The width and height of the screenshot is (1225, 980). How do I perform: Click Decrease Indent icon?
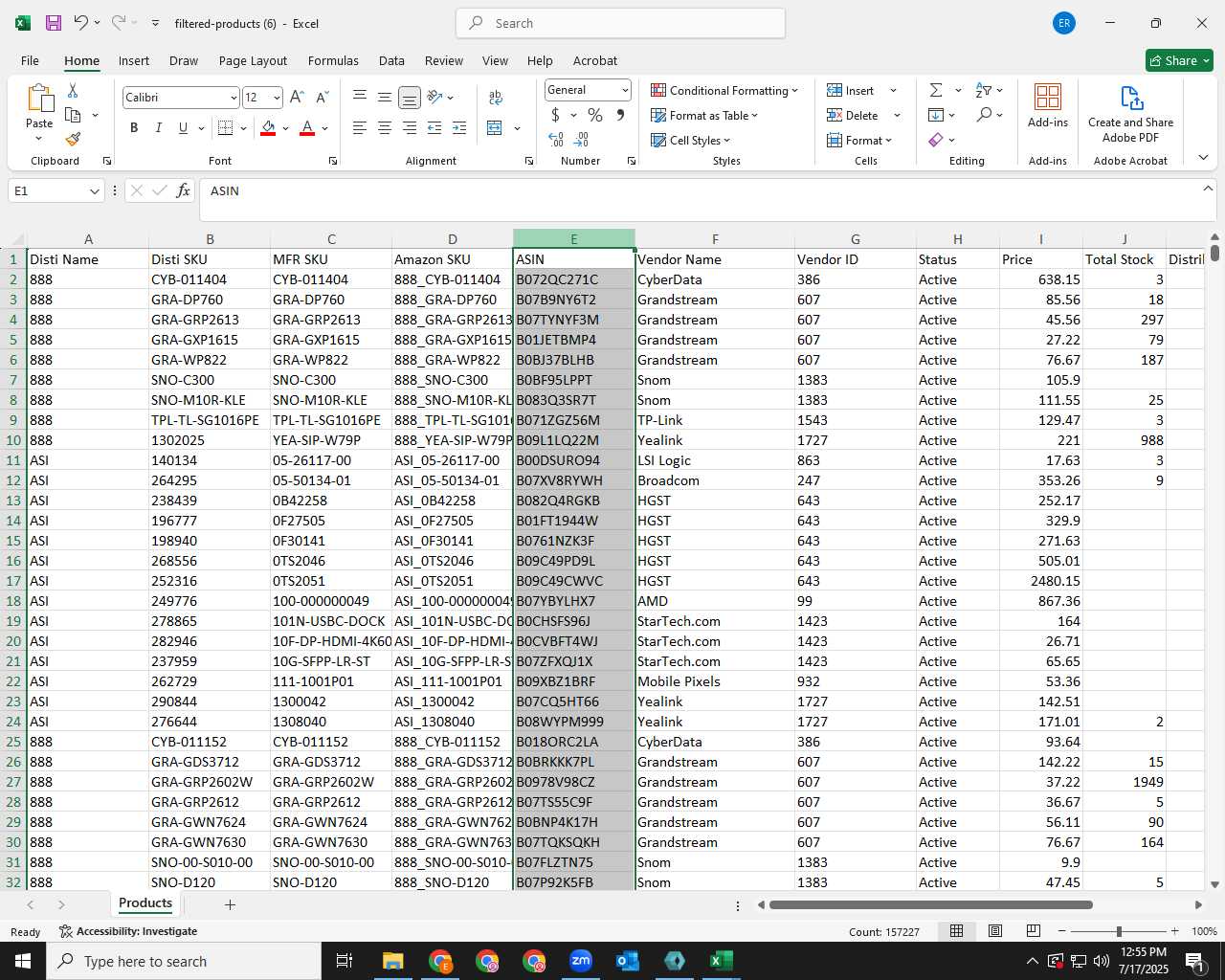434,127
